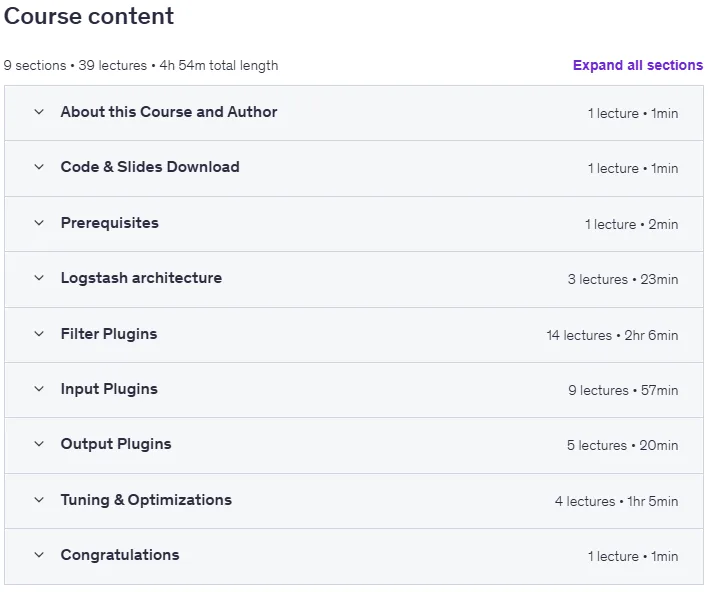Viewport: 709px width, 592px height.
Task: Click chevron beside Input Plugins
Action: (39, 389)
